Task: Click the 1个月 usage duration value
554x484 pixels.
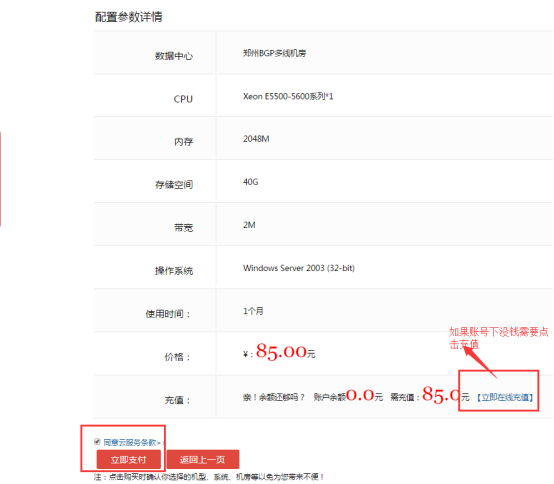Action: tap(253, 311)
